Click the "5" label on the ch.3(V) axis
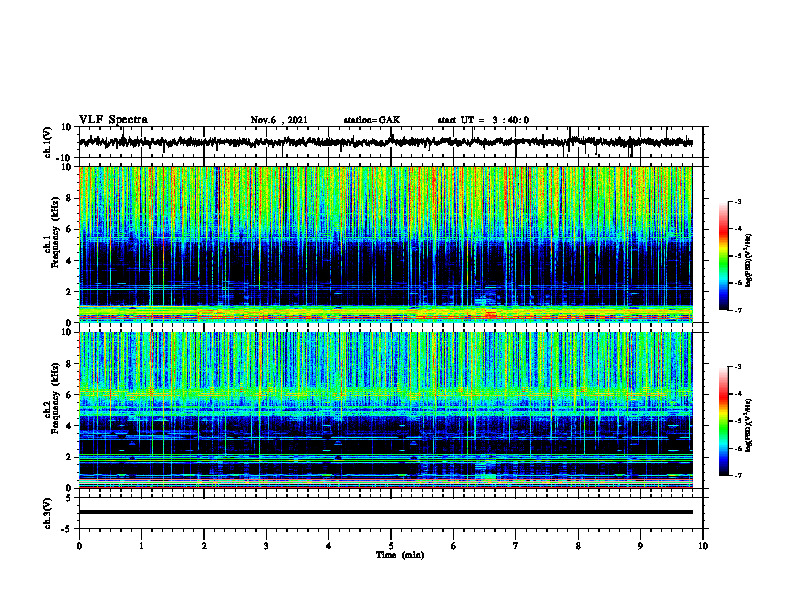Viewport: 792px width, 612px height. pyautogui.click(x=69, y=498)
